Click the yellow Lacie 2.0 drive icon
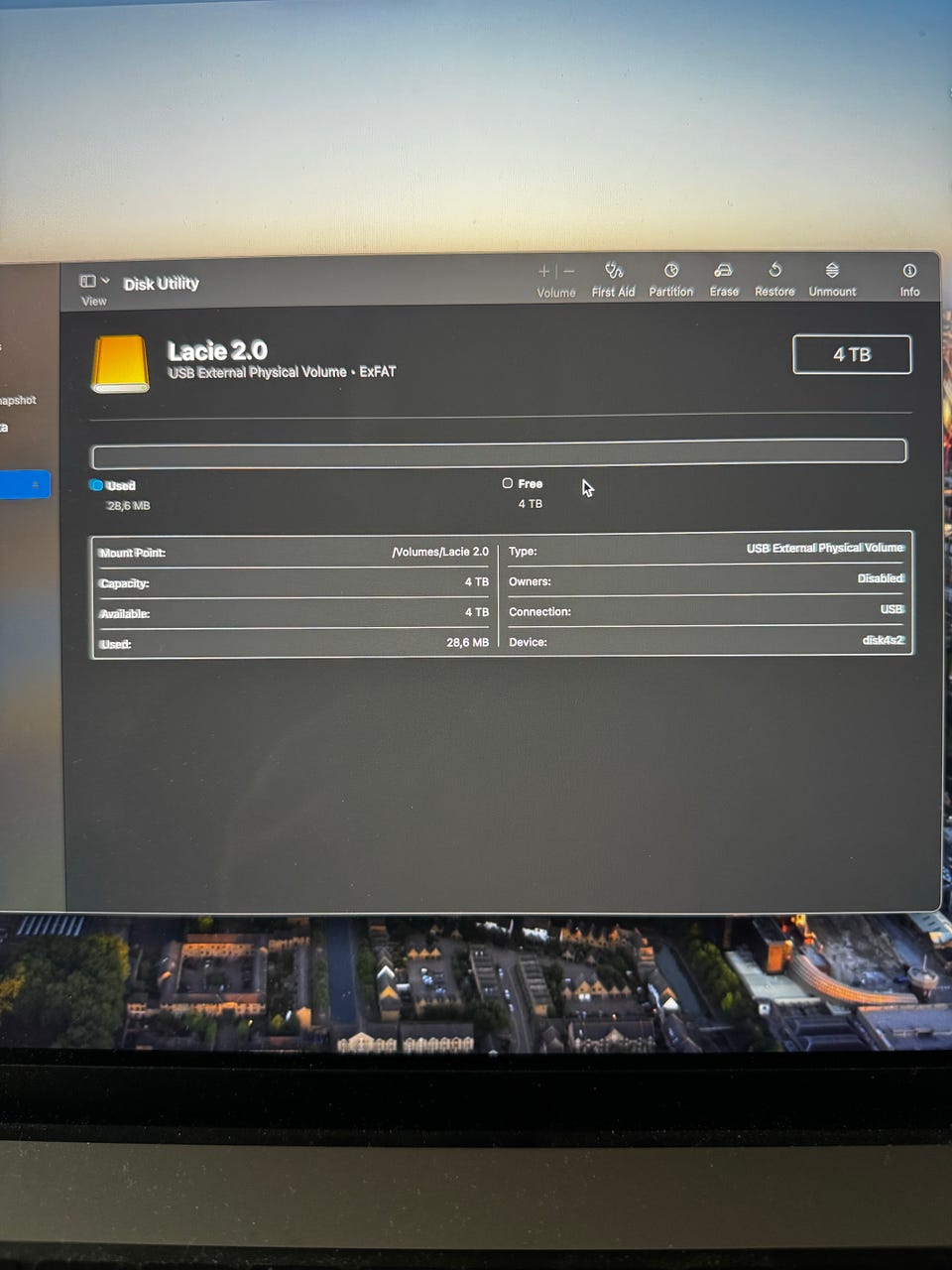Viewport: 952px width, 1270px height. 120,363
